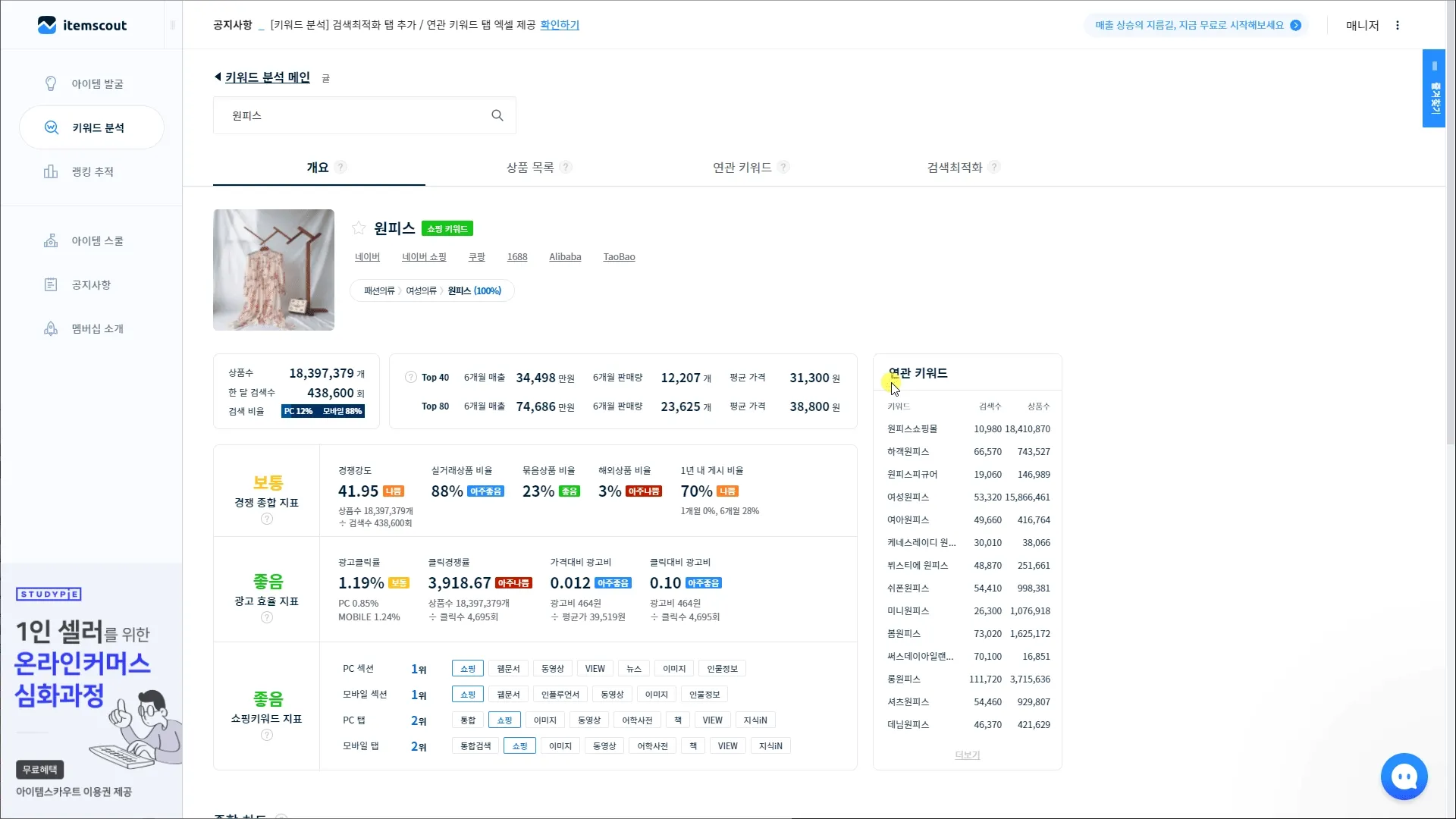Screen dimensions: 1456x819
Task: Select 쇼핑 in PC 섹션 row
Action: 467,668
